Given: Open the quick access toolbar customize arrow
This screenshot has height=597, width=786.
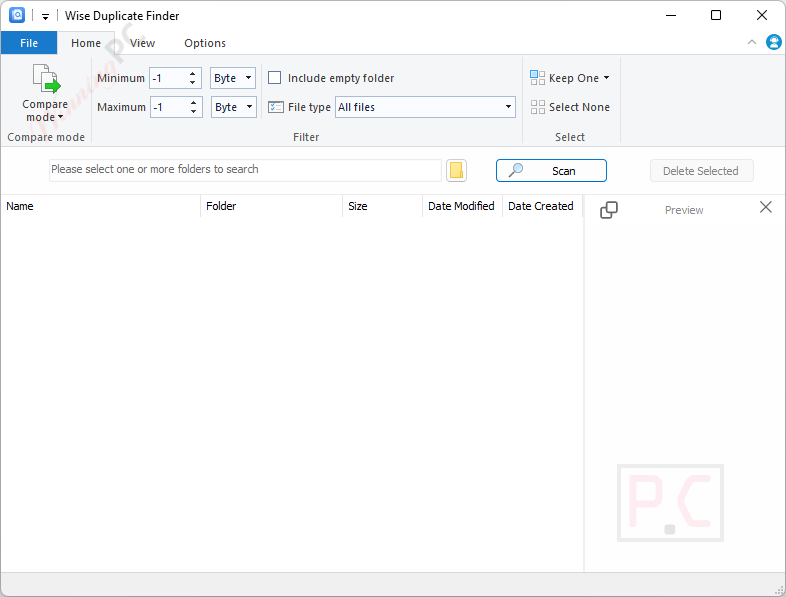Looking at the screenshot, I should (x=45, y=17).
